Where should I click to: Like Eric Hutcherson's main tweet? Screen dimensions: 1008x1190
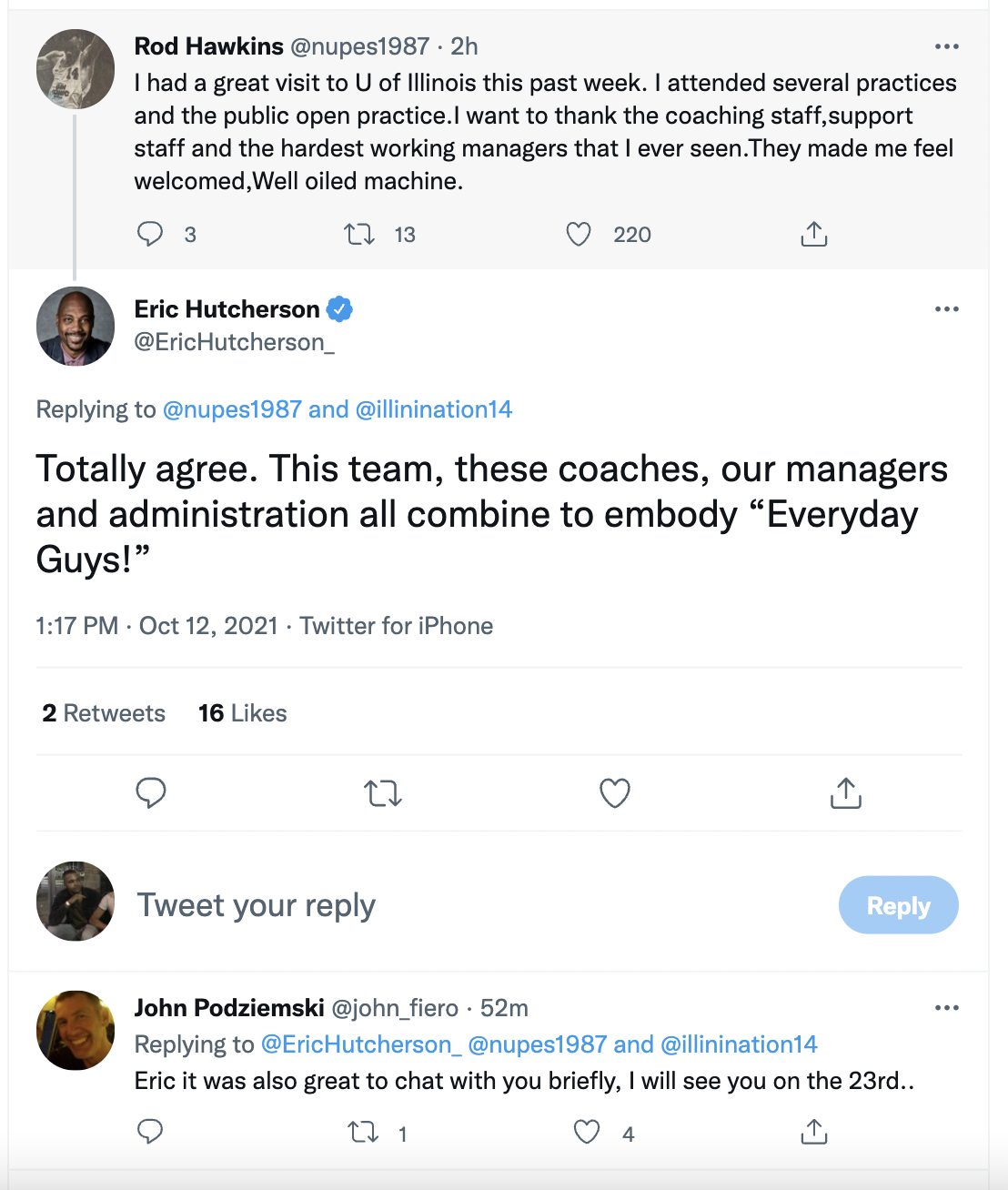pos(615,793)
